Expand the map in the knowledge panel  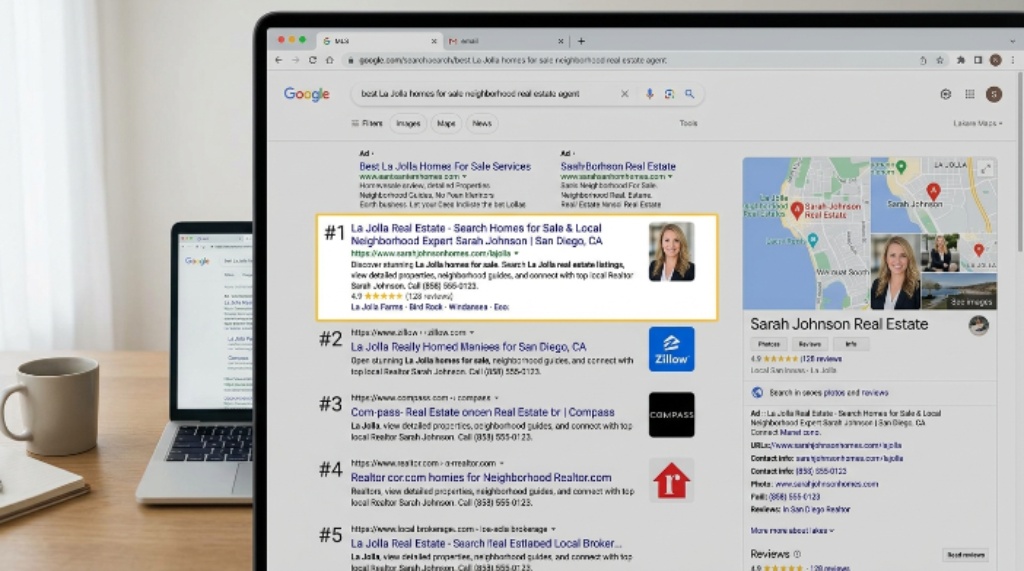(x=985, y=169)
